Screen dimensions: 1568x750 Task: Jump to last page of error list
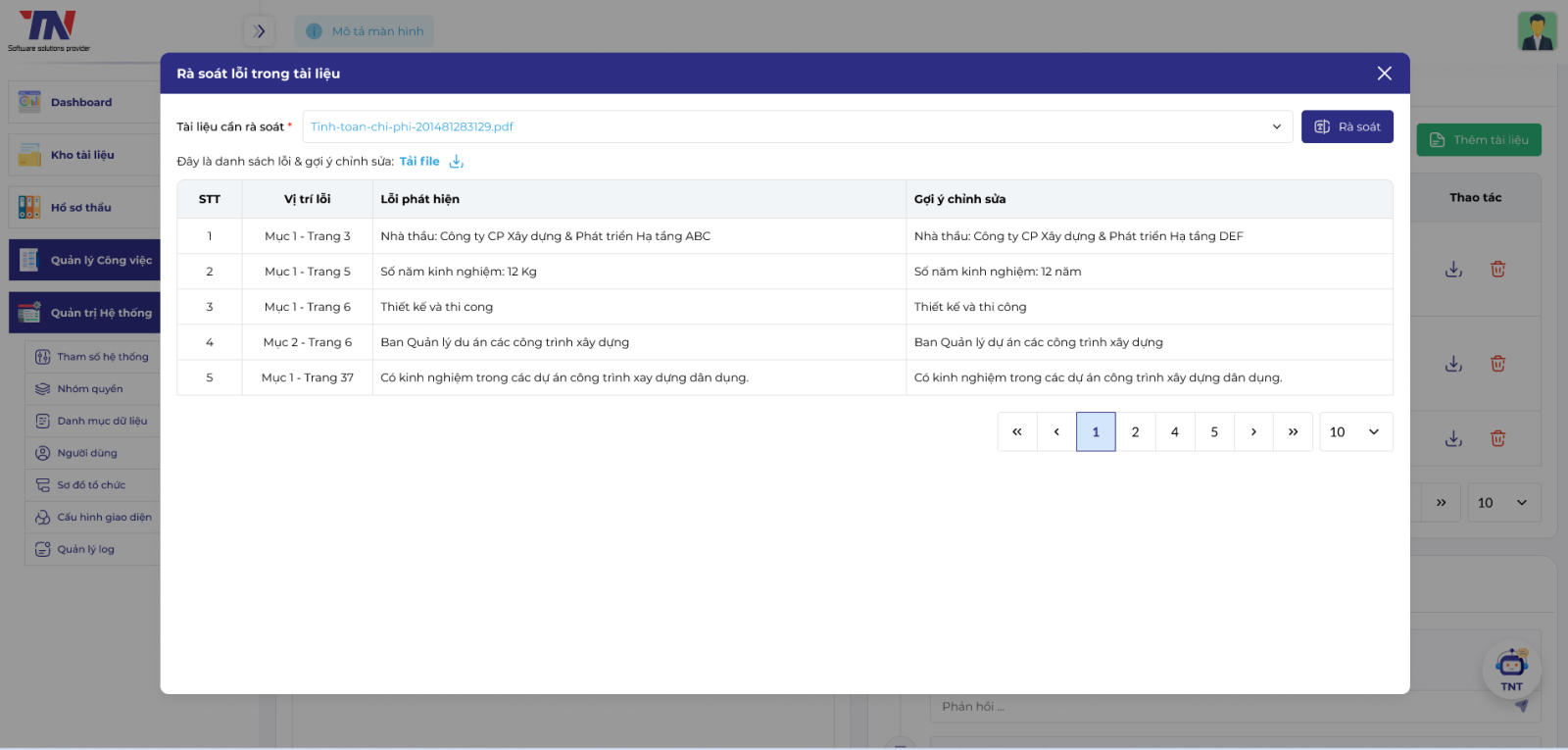pyautogui.click(x=1293, y=432)
